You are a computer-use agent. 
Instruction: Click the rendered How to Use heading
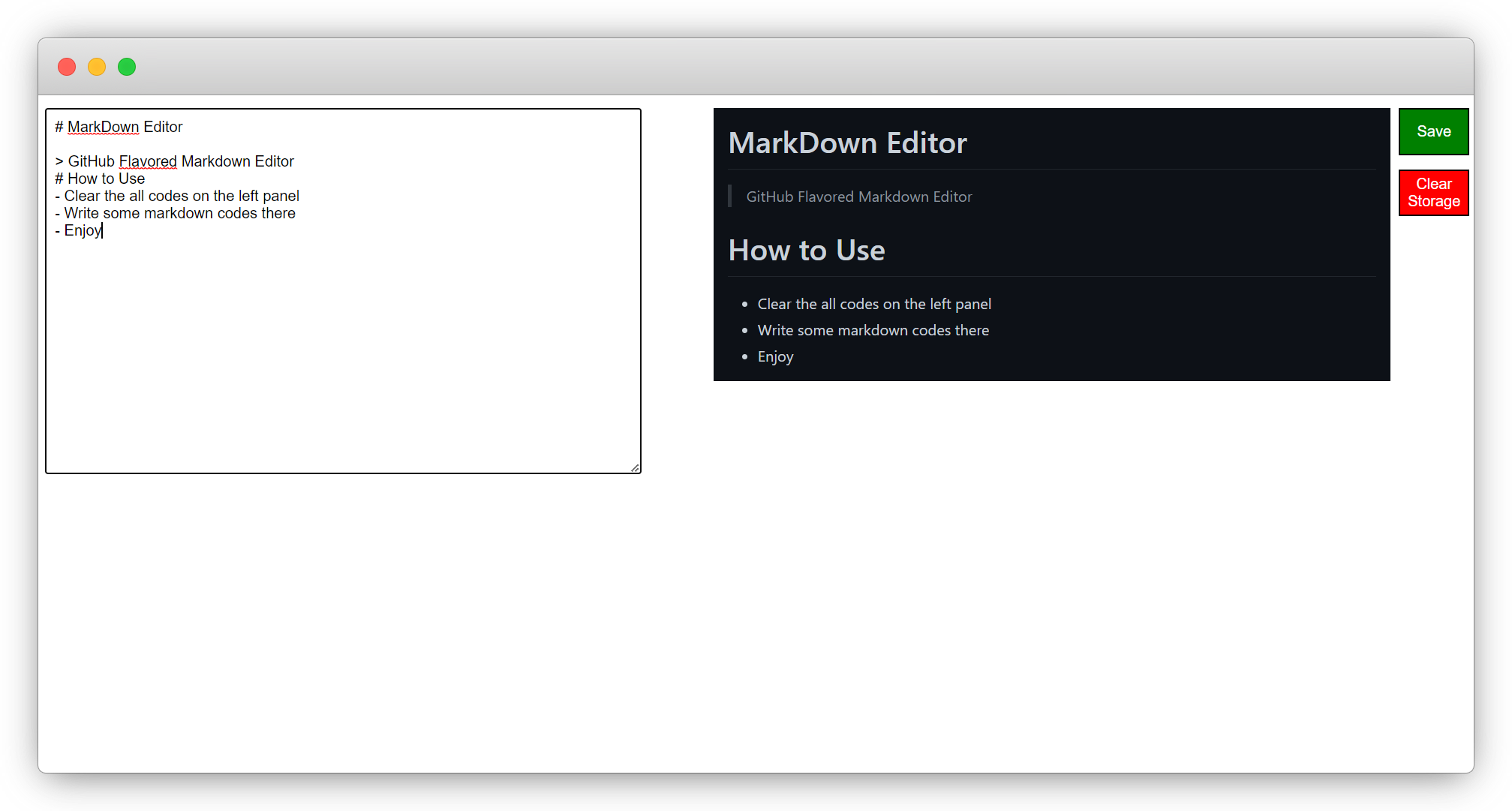(806, 250)
